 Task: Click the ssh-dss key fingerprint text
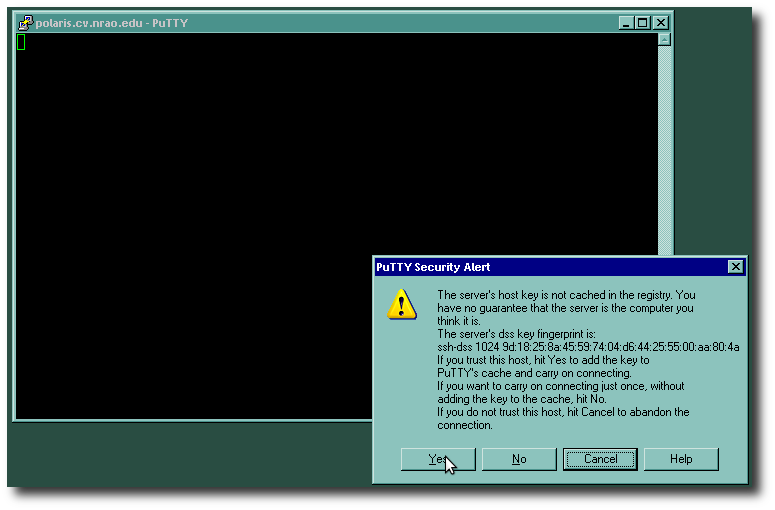(x=588, y=347)
